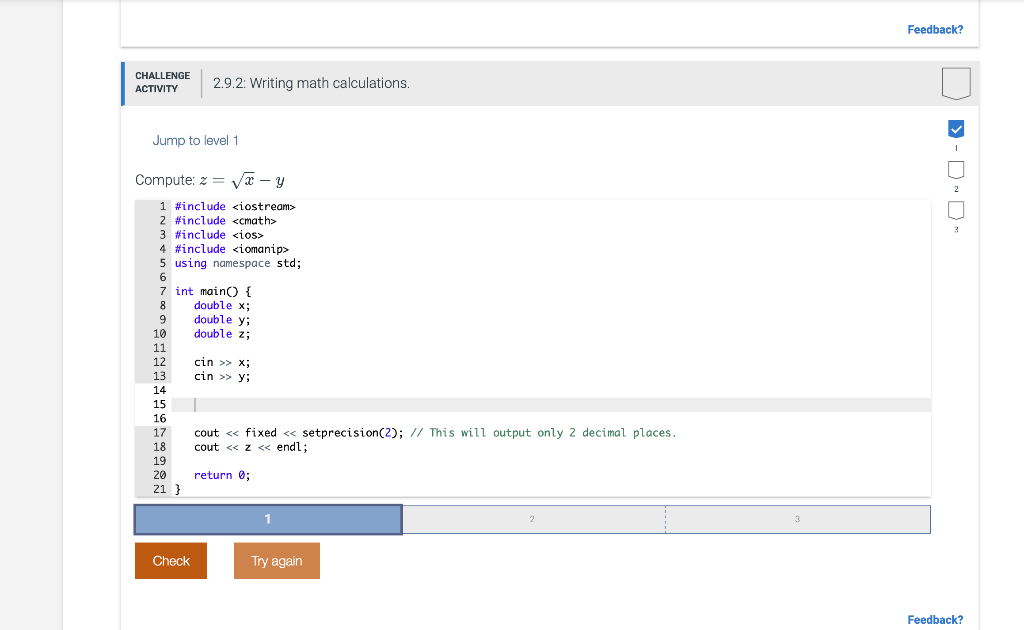The width and height of the screenshot is (1024, 630).
Task: Click the '#include <iomanip>' line
Action: (x=232, y=249)
